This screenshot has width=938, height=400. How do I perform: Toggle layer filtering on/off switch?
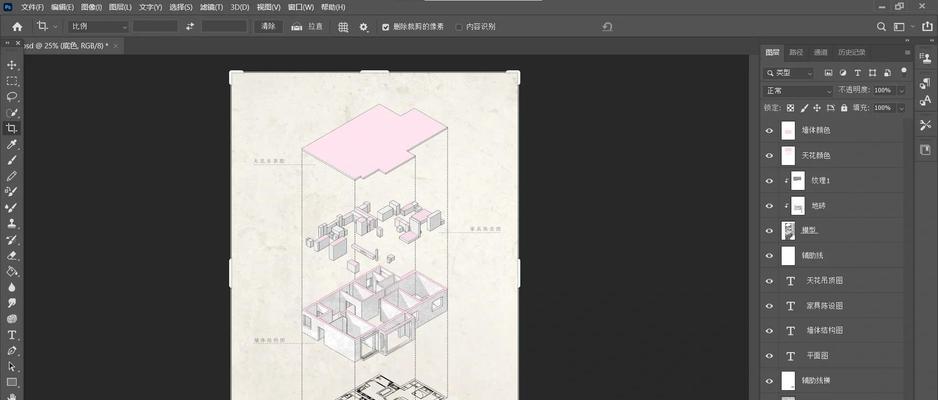tap(903, 72)
